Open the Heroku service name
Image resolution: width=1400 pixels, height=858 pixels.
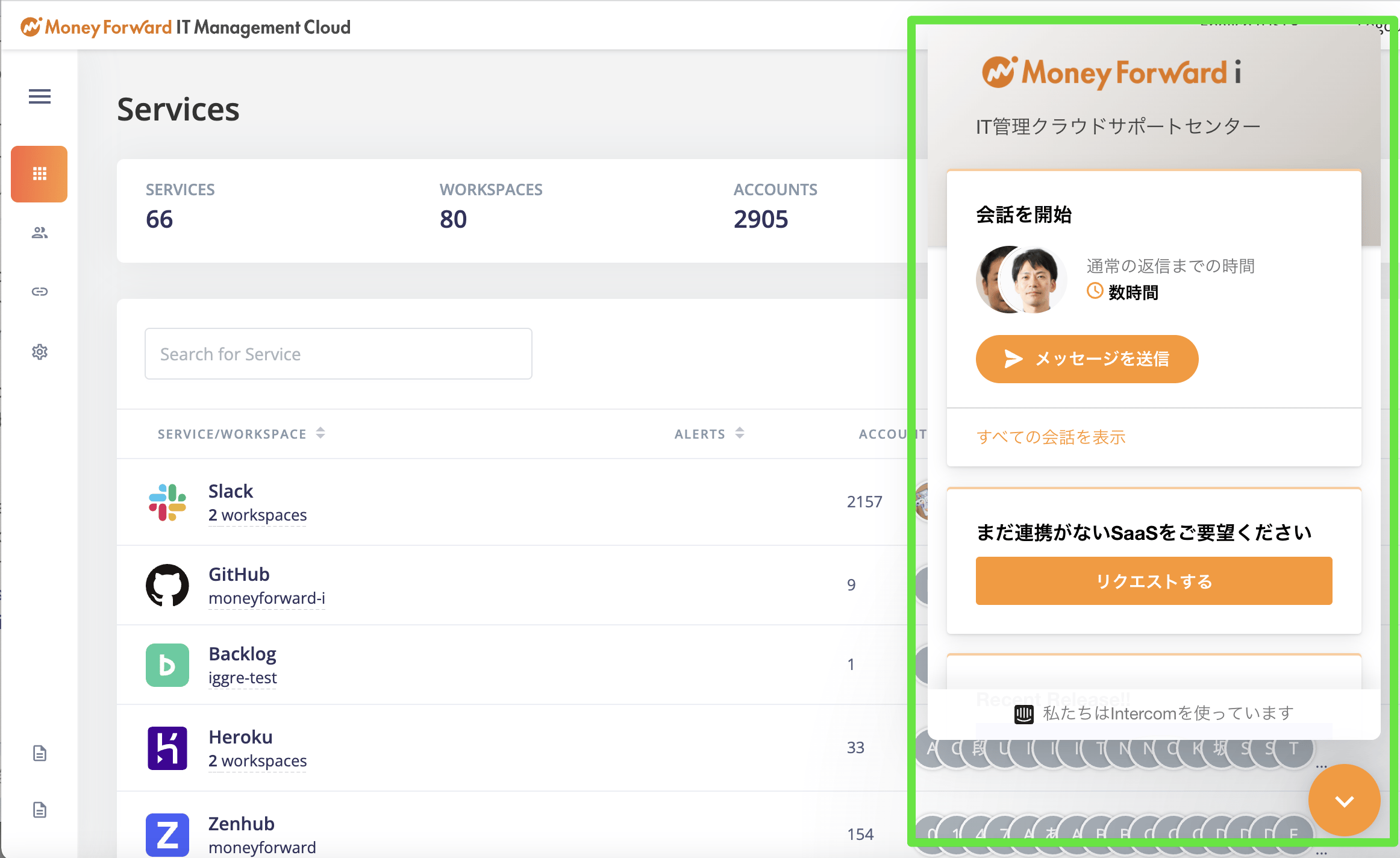pos(241,737)
